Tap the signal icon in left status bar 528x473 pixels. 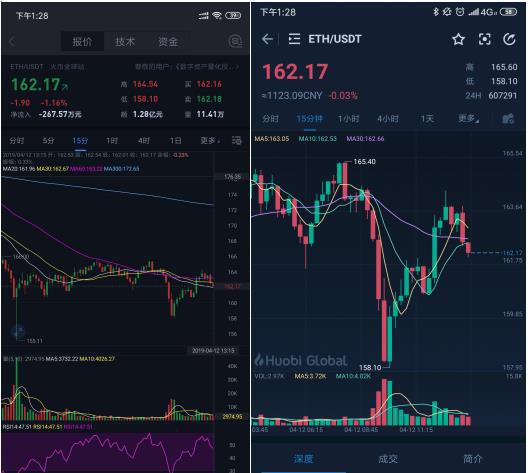point(203,15)
